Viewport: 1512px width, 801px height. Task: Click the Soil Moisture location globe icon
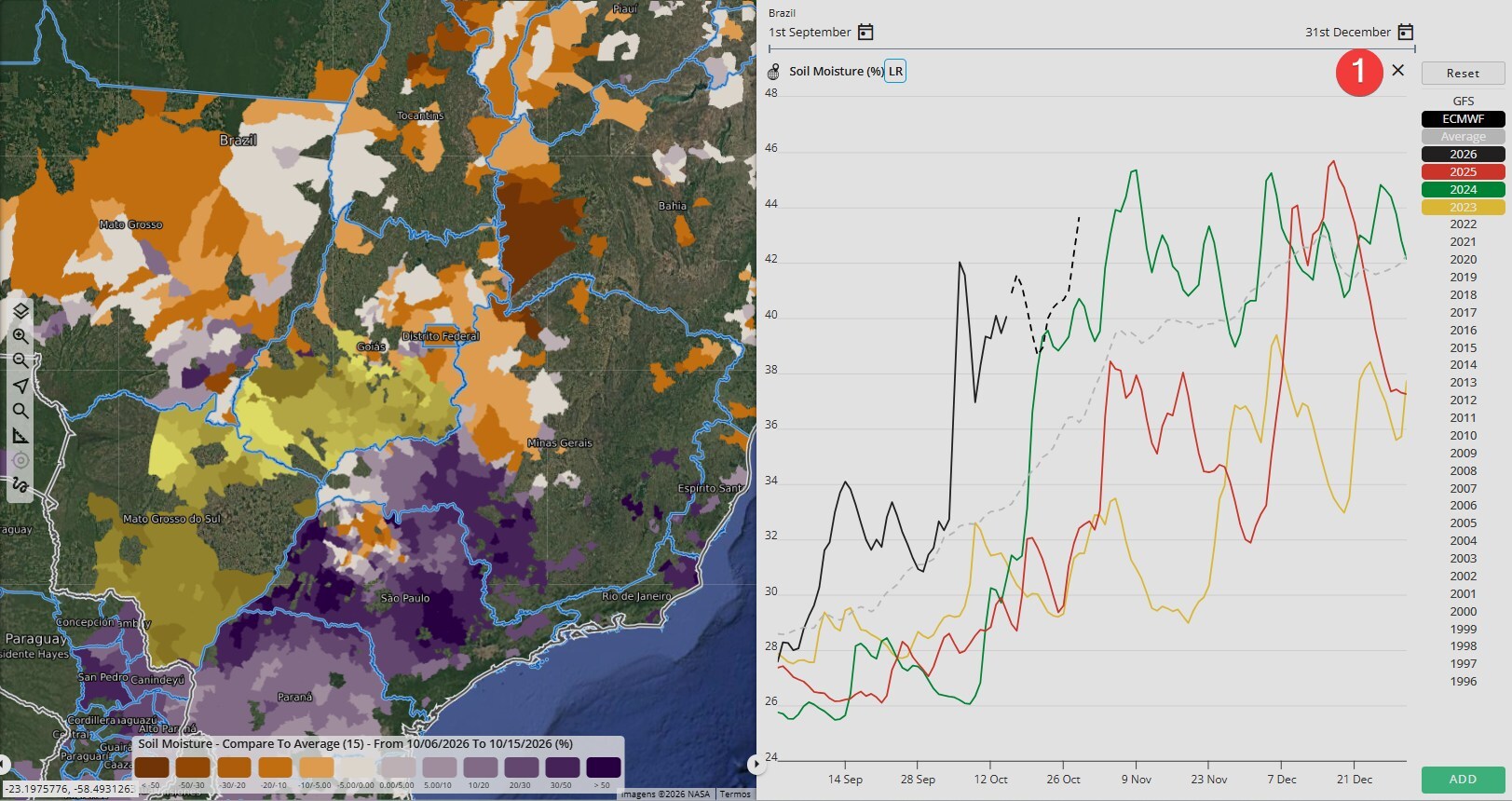click(x=773, y=72)
